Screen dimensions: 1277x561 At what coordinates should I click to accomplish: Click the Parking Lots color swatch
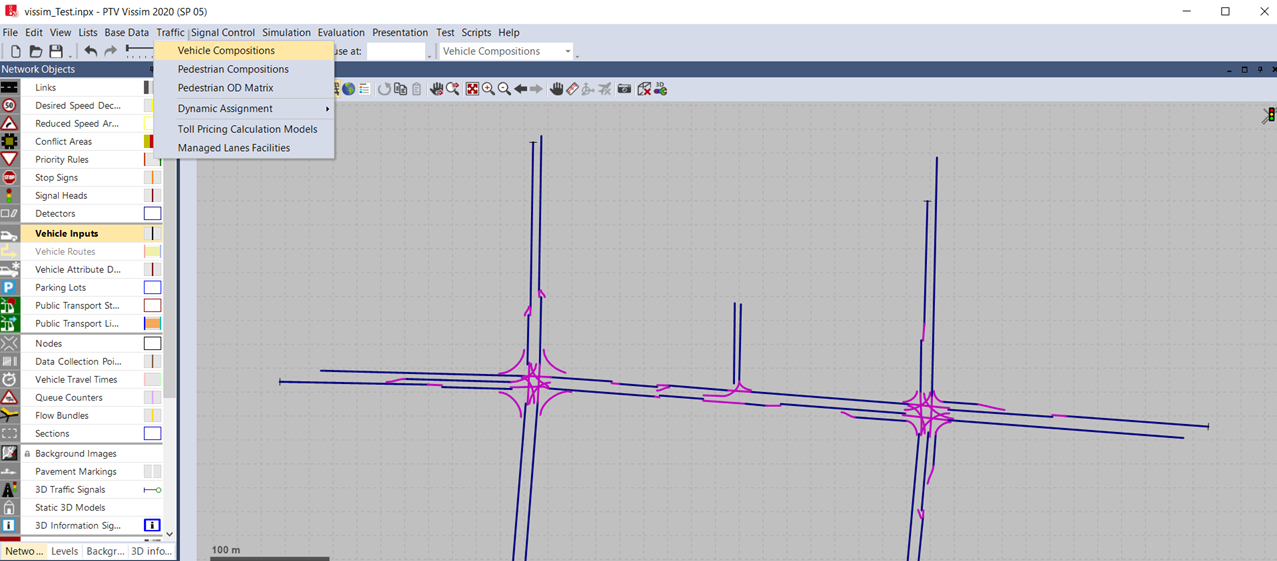tap(152, 288)
